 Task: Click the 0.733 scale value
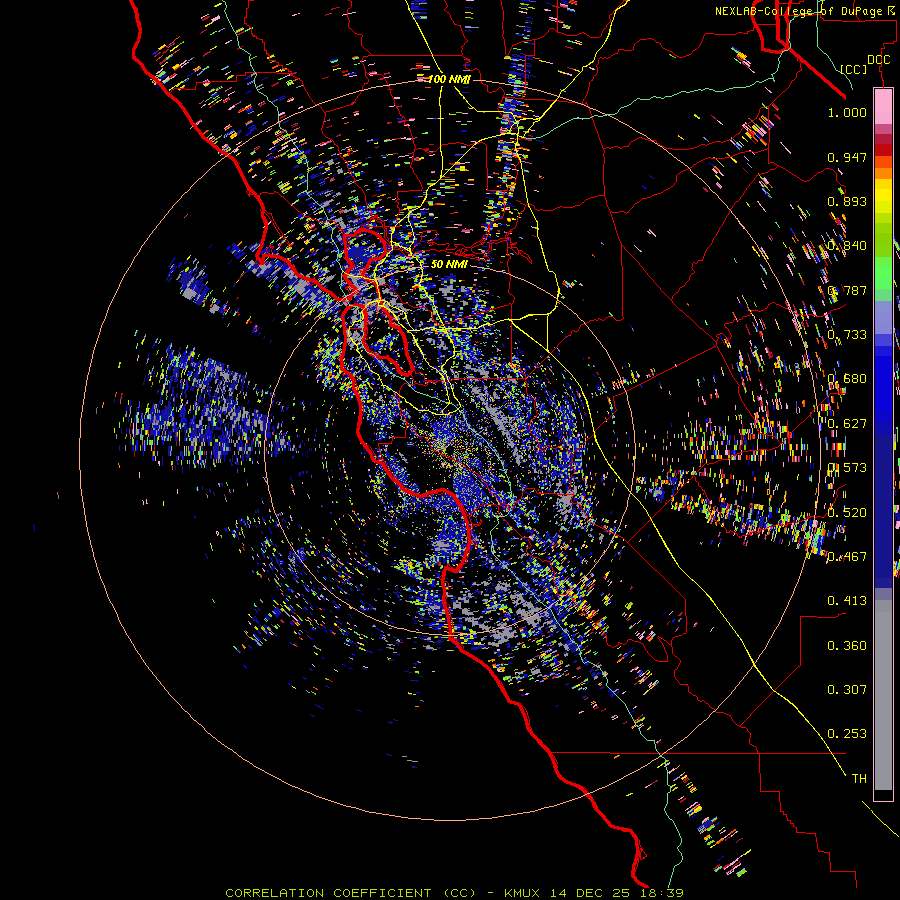(x=847, y=334)
